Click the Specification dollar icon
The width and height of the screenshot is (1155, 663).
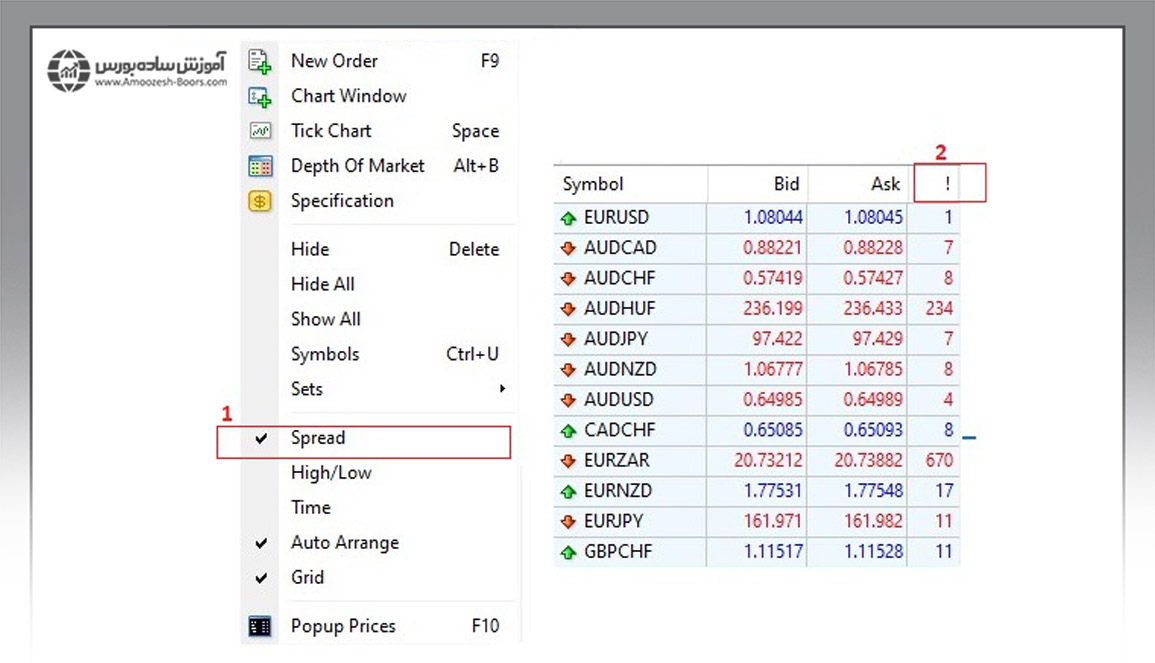click(x=260, y=201)
